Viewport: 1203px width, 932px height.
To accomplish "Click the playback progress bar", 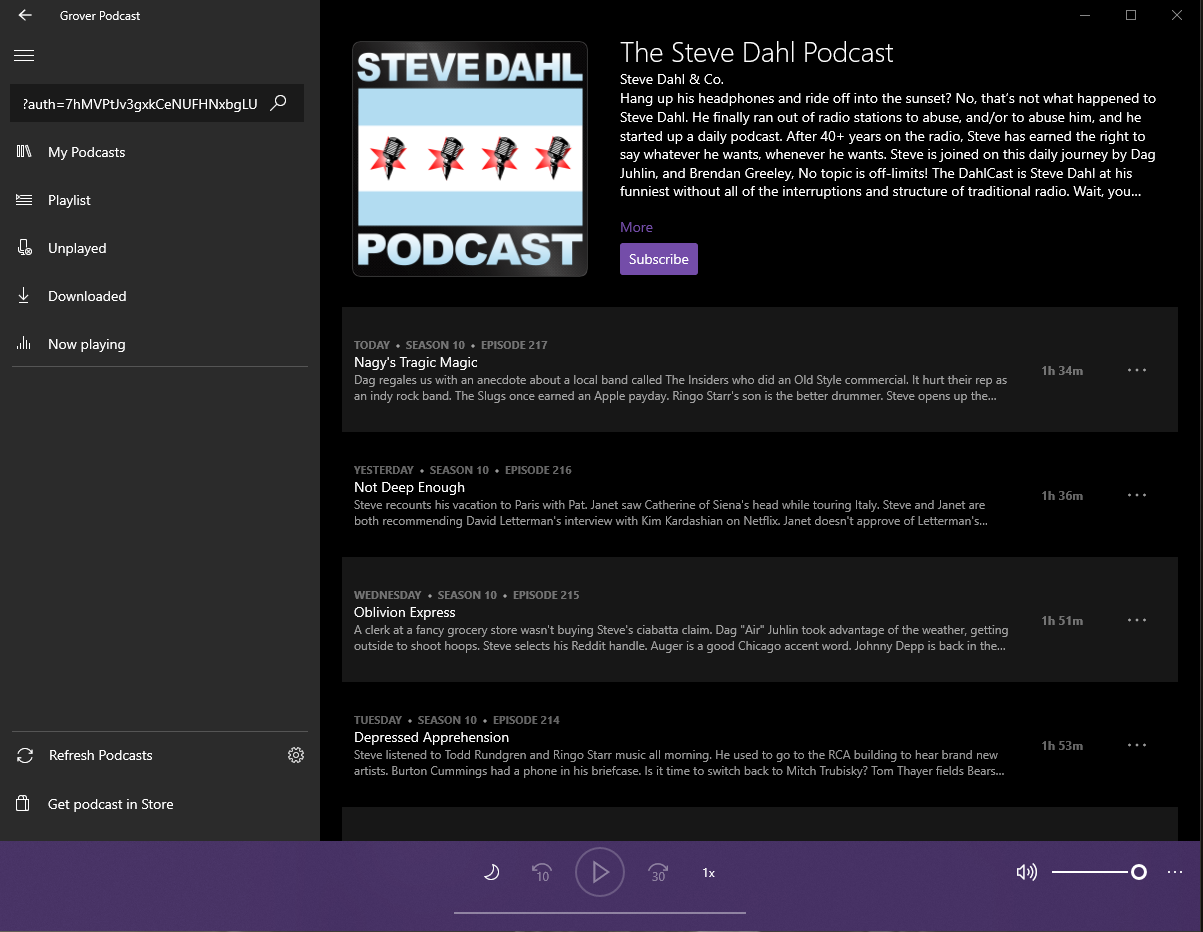I will pyautogui.click(x=600, y=913).
